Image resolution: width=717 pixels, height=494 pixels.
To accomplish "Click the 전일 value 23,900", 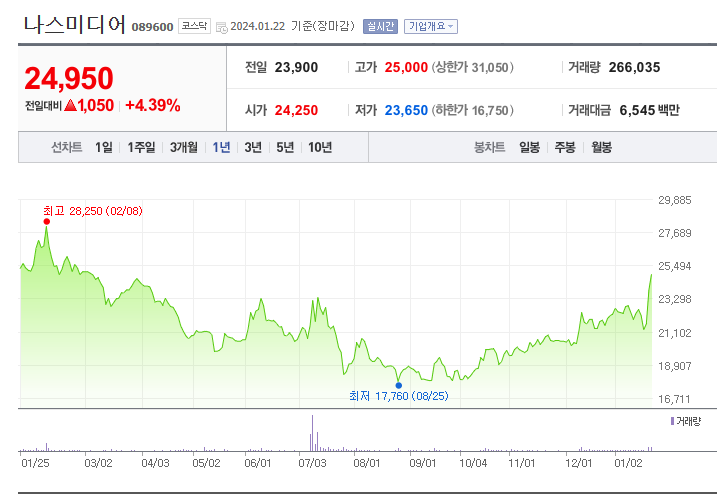I will coord(296,68).
